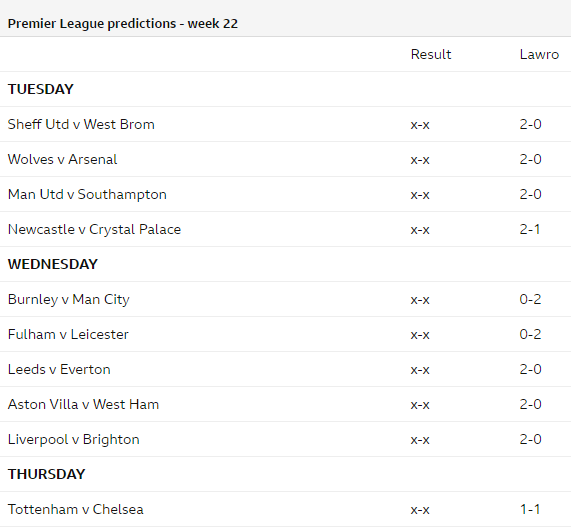Image resolution: width=571 pixels, height=527 pixels.
Task: Click the Aston Villa v West Ham fixture
Action: pos(83,404)
